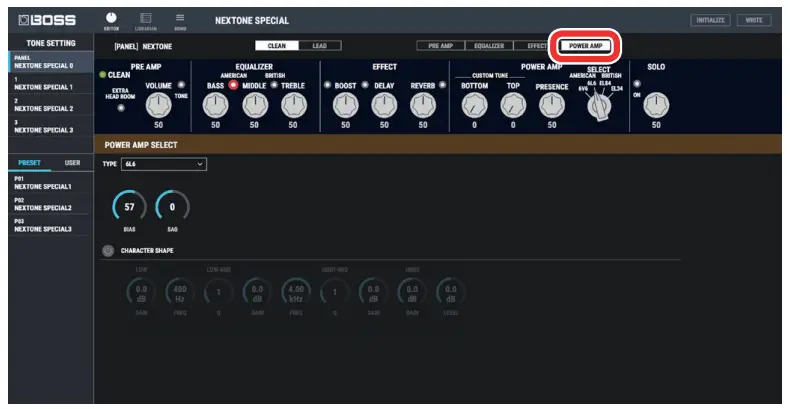Click the POWER AMP SELECT section header
790x409 pixels.
(x=437, y=145)
